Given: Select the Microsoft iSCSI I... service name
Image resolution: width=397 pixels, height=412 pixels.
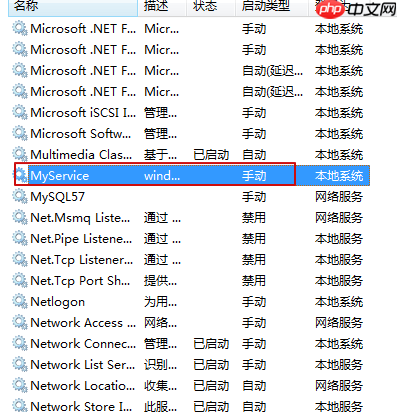Looking at the screenshot, I should [83, 113].
